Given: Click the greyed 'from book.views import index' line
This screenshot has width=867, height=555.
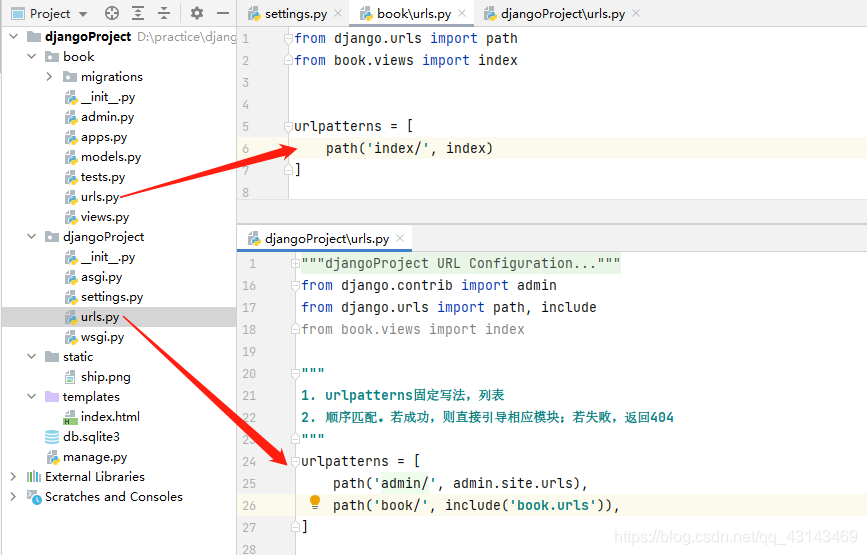Looking at the screenshot, I should [413, 329].
